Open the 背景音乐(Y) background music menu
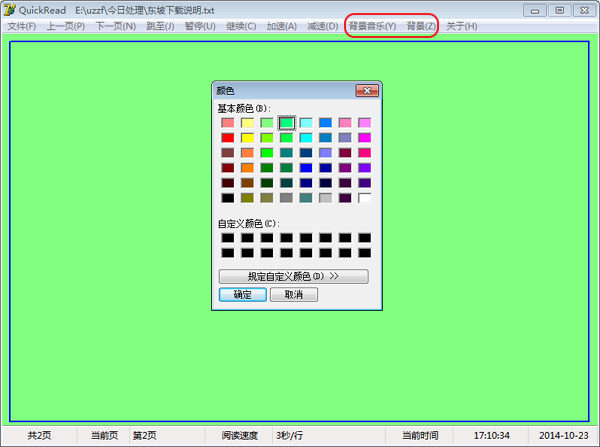600x447 pixels. coord(372,26)
